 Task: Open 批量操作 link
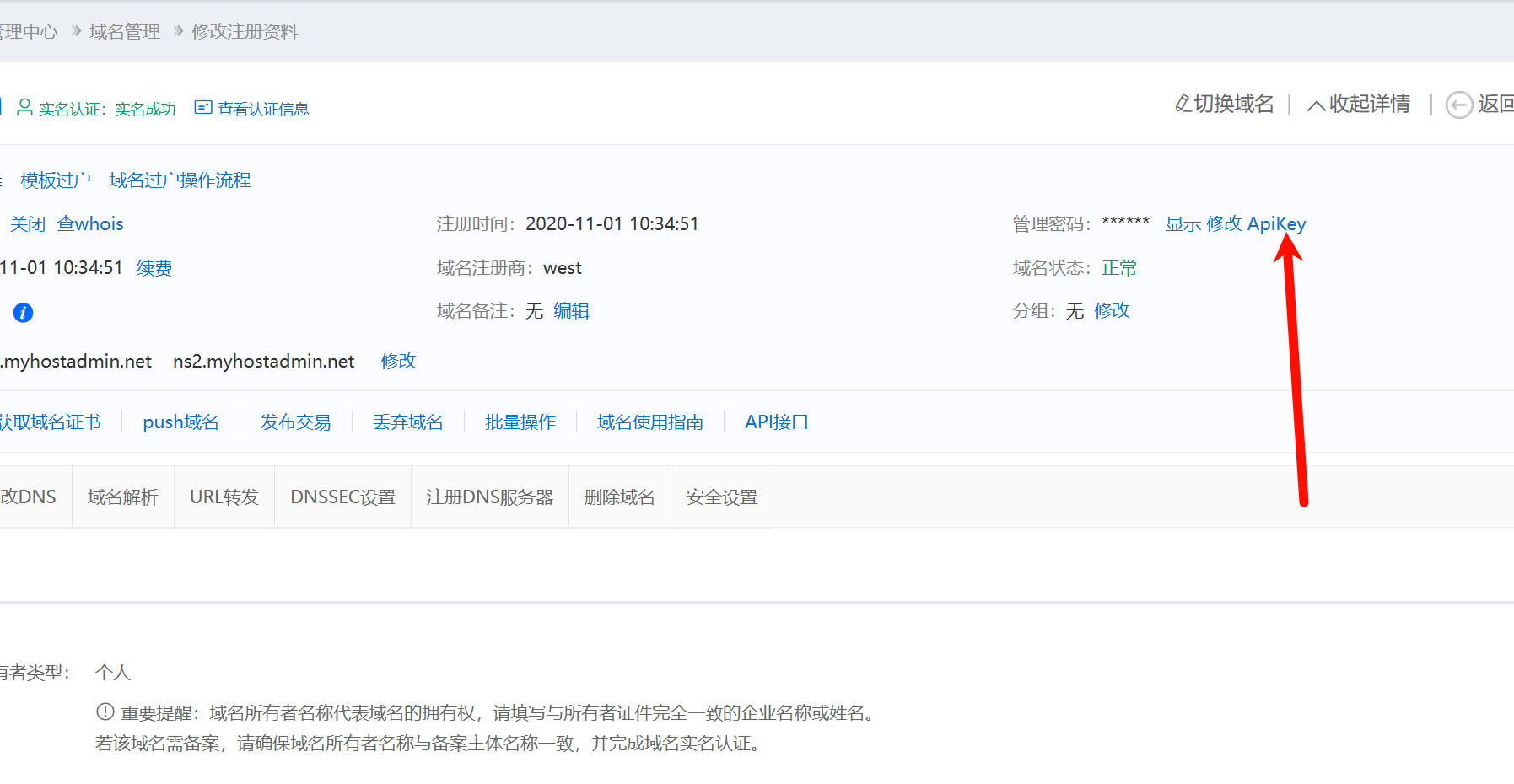pyautogui.click(x=520, y=422)
